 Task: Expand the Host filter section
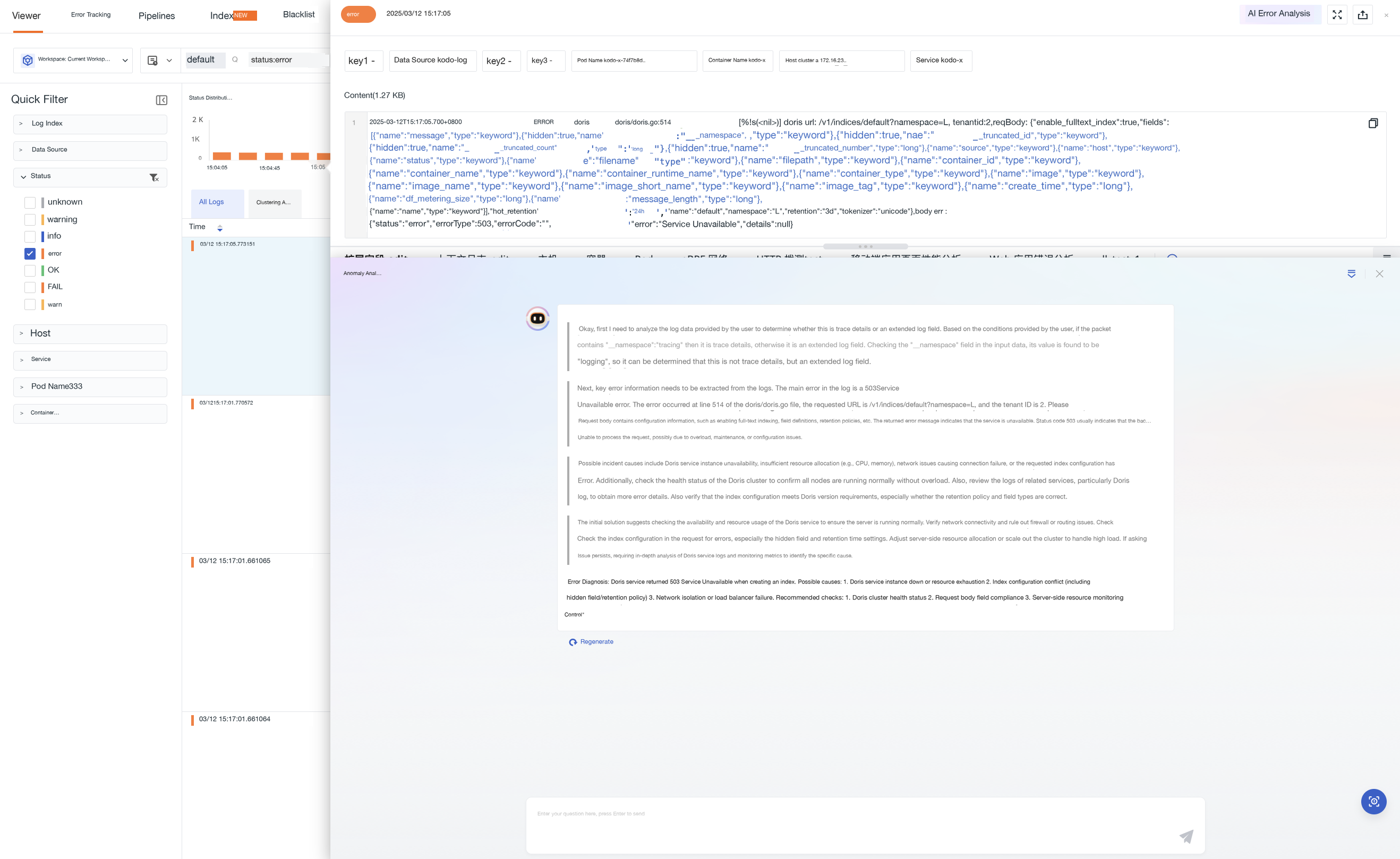click(x=90, y=333)
